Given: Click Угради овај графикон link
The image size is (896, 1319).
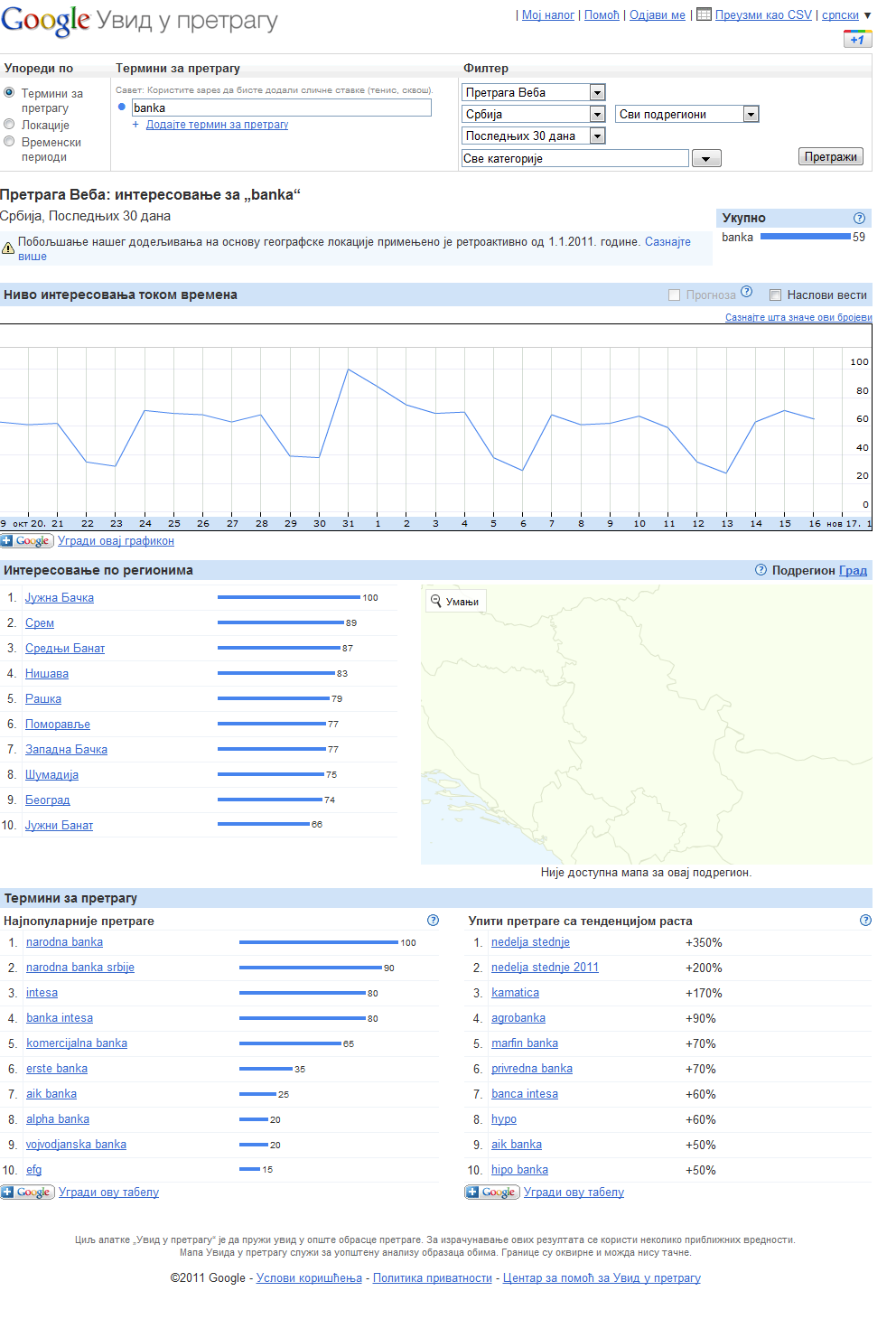Looking at the screenshot, I should (116, 540).
